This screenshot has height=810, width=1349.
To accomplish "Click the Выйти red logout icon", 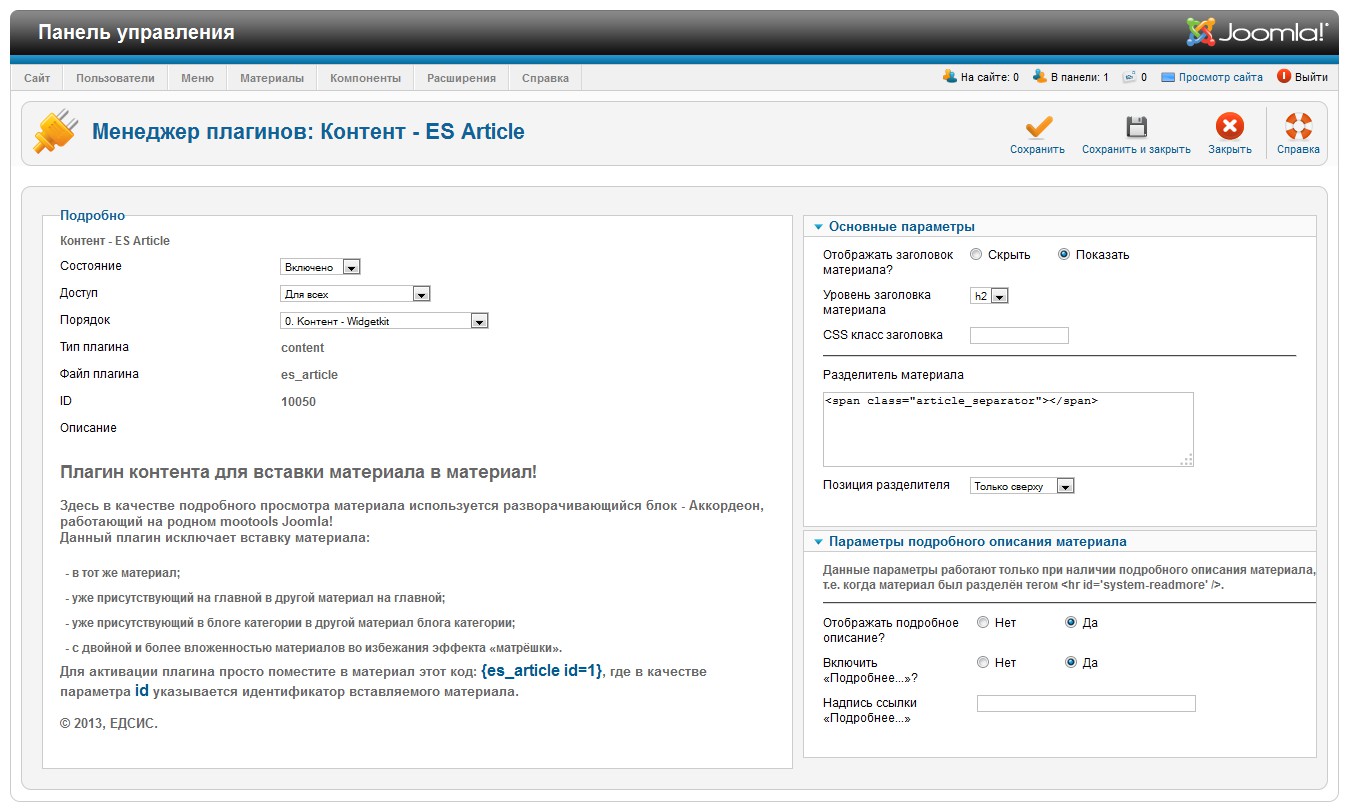I will pos(1284,76).
